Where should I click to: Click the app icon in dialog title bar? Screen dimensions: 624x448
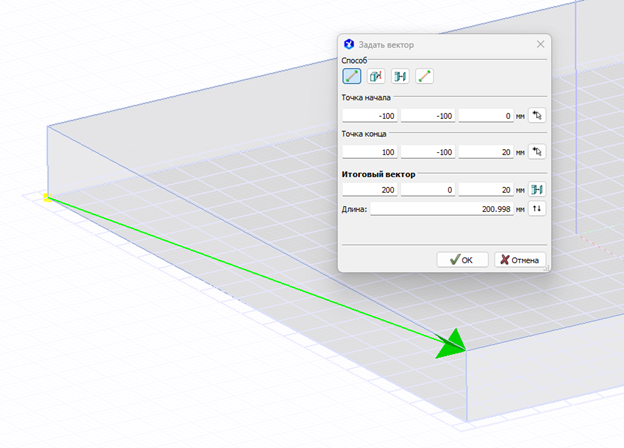pos(349,45)
